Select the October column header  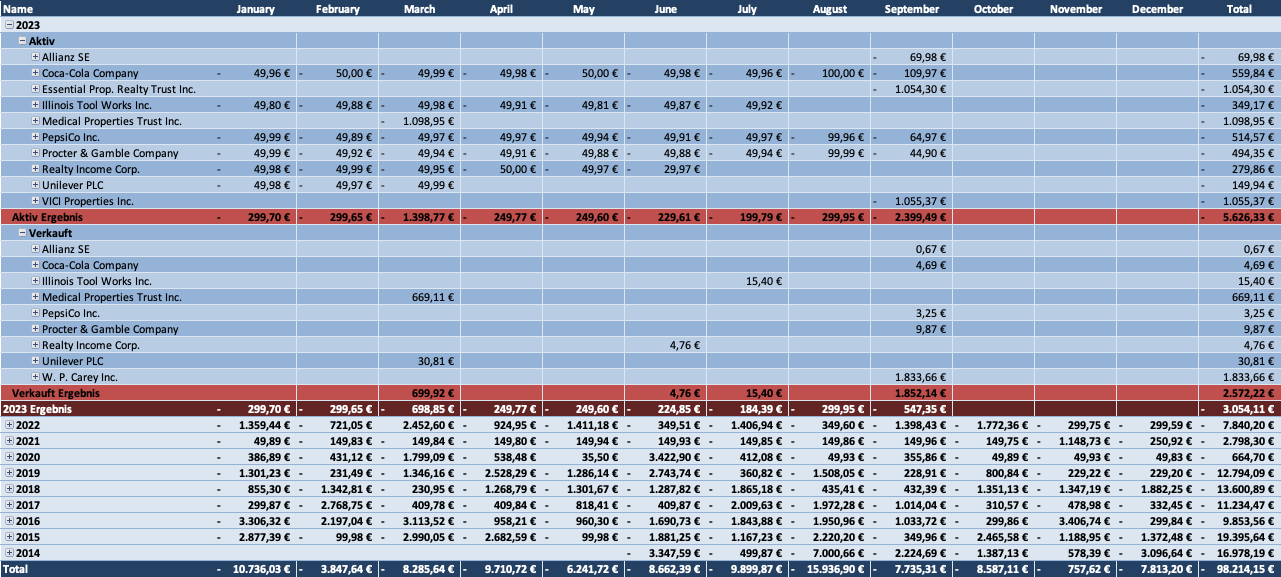pos(994,9)
